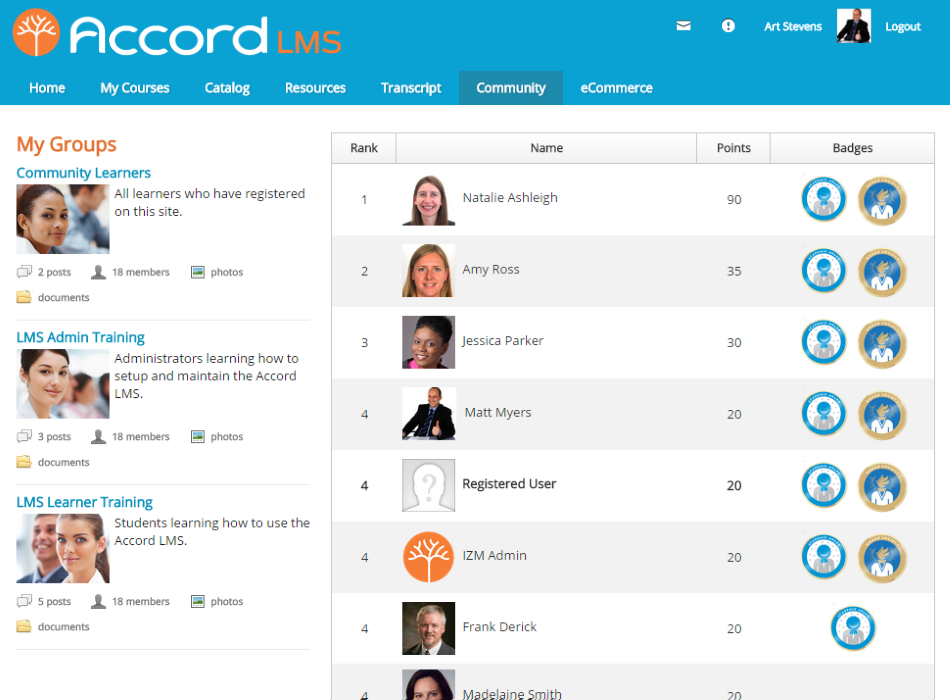The height and width of the screenshot is (700, 950).
Task: Select the name Natalie Ashleigh
Action: pos(510,198)
